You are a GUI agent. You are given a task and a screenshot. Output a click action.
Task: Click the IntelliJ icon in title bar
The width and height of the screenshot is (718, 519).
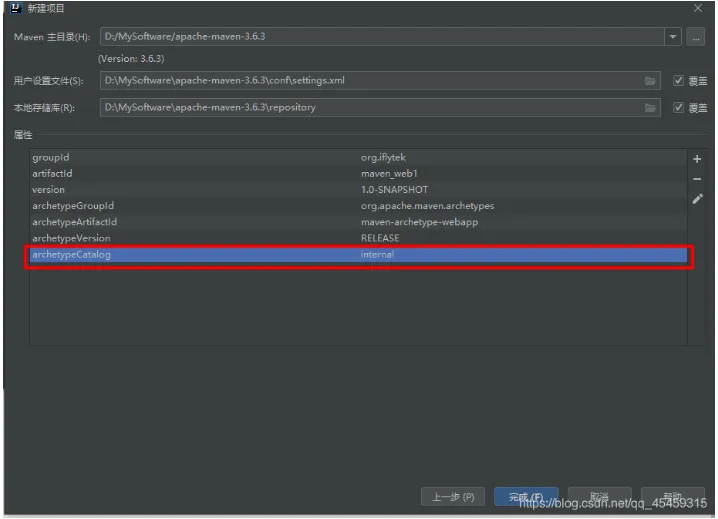pos(16,8)
